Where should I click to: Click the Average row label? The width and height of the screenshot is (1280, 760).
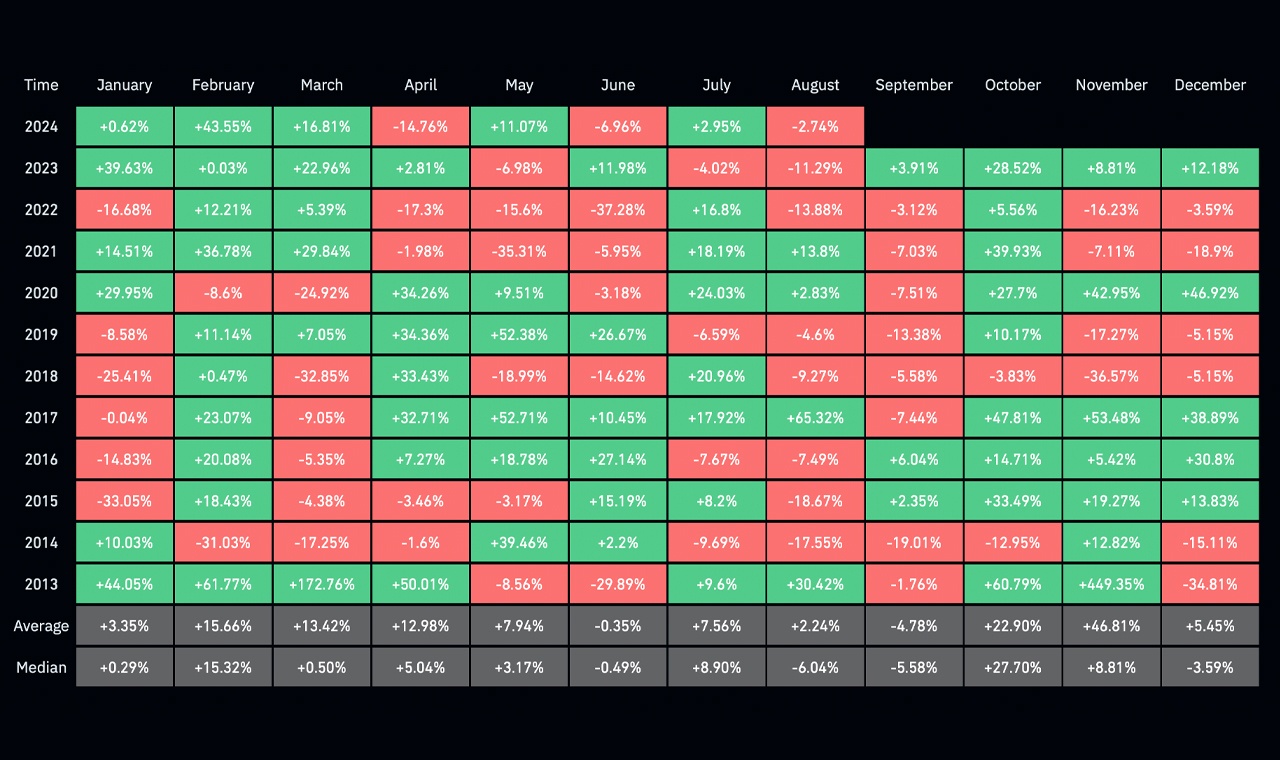click(x=41, y=626)
